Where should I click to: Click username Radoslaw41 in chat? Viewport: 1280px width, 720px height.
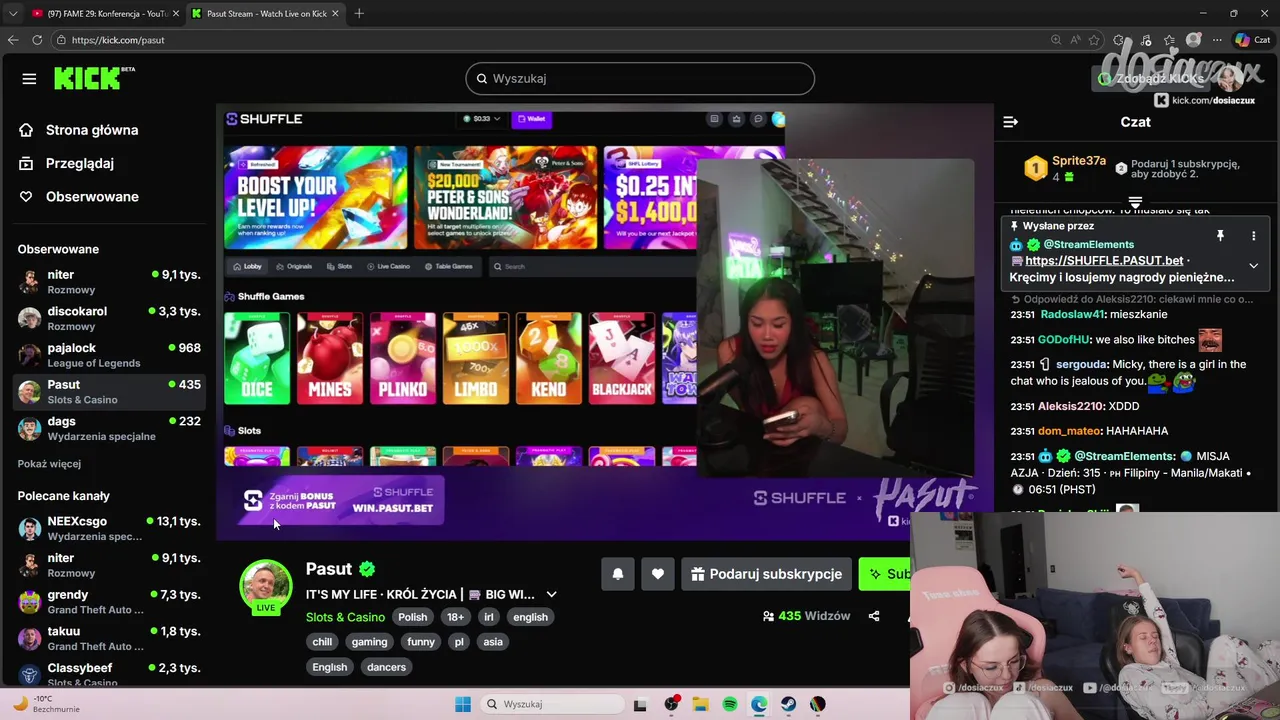[1072, 314]
